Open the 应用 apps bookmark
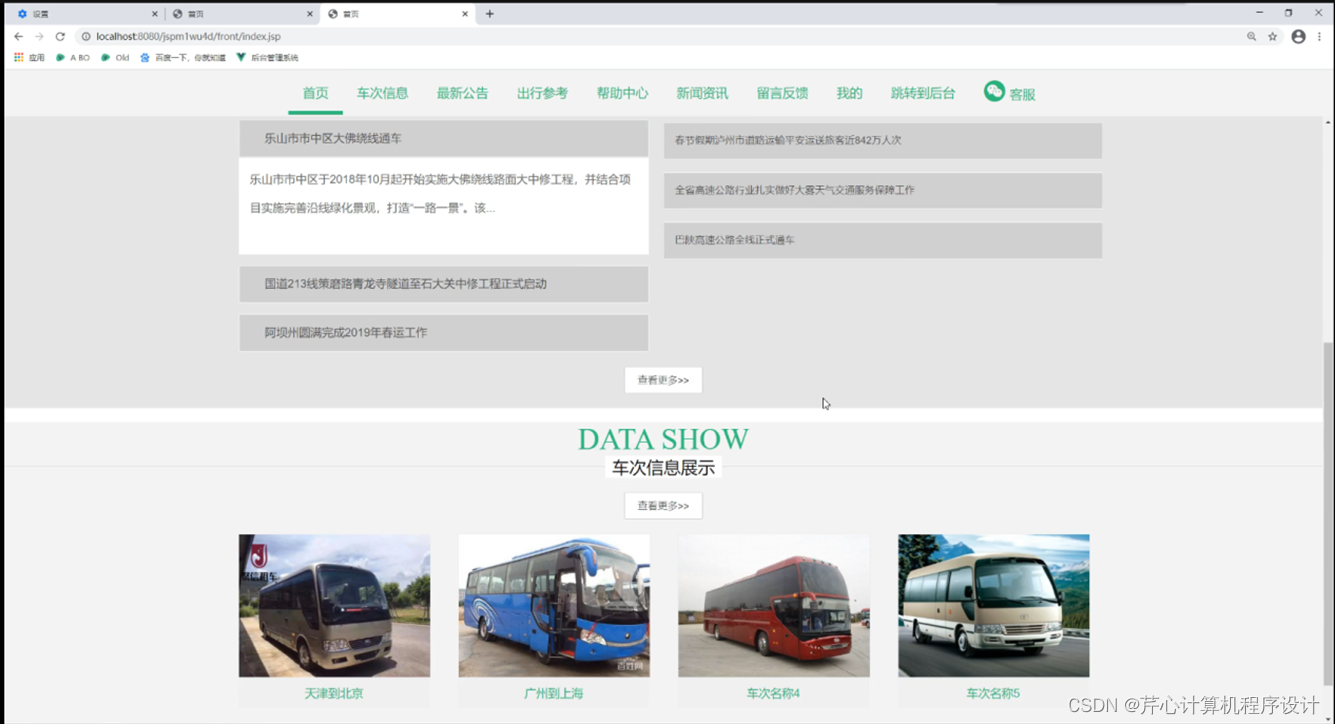The height and width of the screenshot is (724, 1335). (29, 58)
